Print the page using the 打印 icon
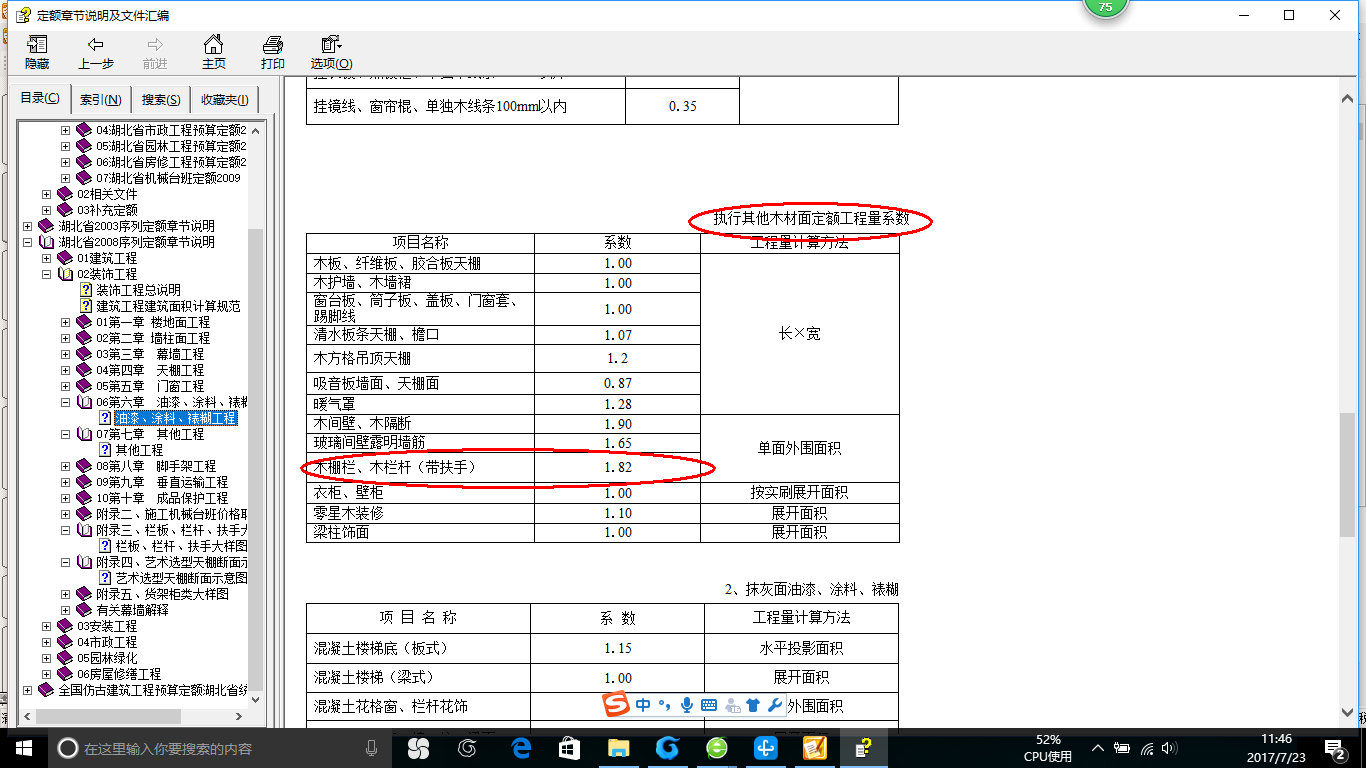The image size is (1366, 768). point(273,52)
